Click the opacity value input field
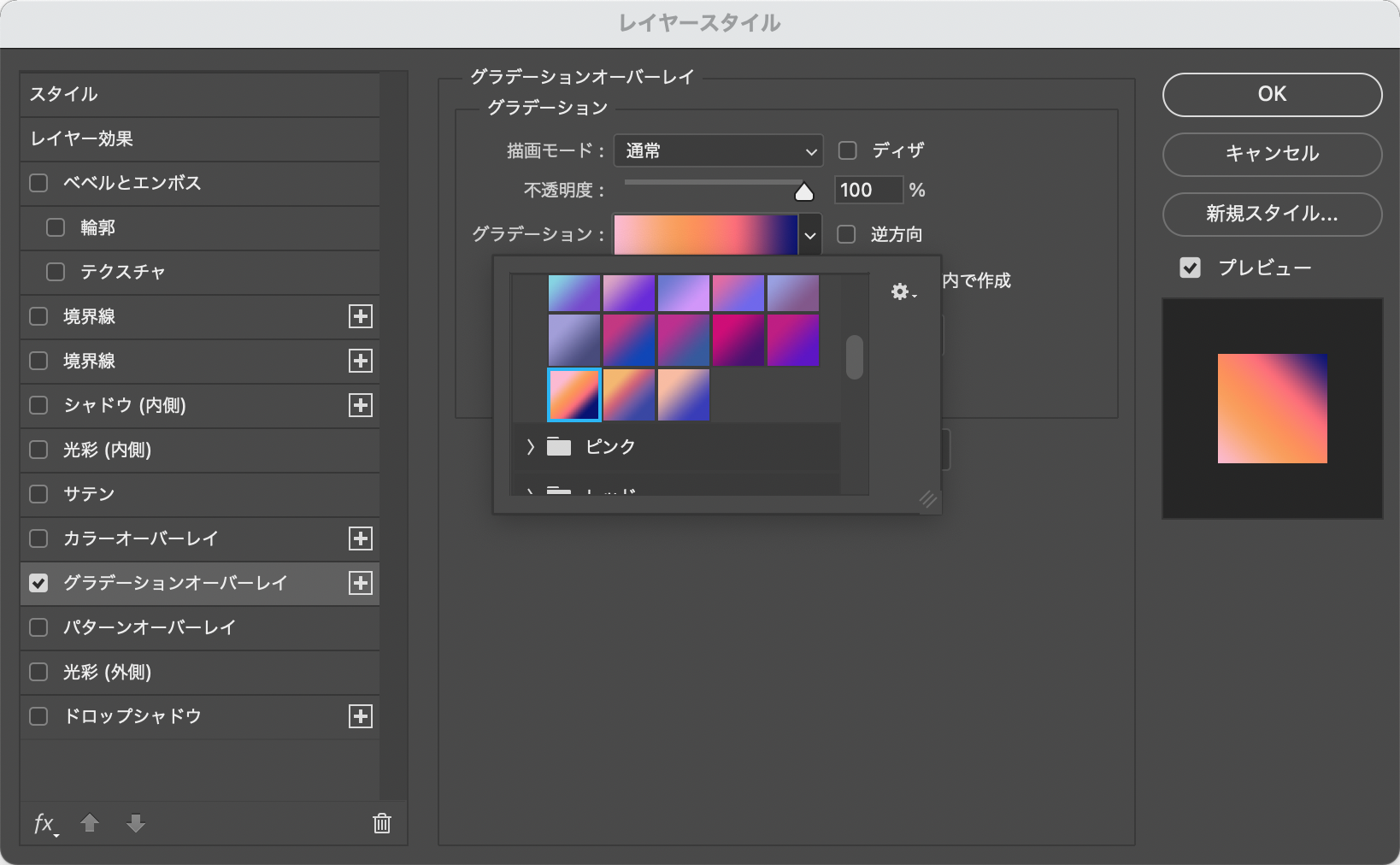The image size is (1400, 865). pos(868,190)
